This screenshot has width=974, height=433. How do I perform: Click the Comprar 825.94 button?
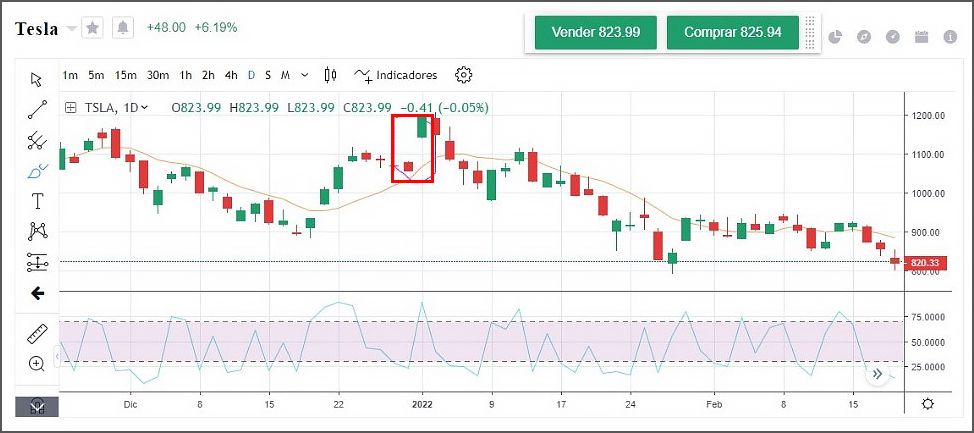point(733,32)
